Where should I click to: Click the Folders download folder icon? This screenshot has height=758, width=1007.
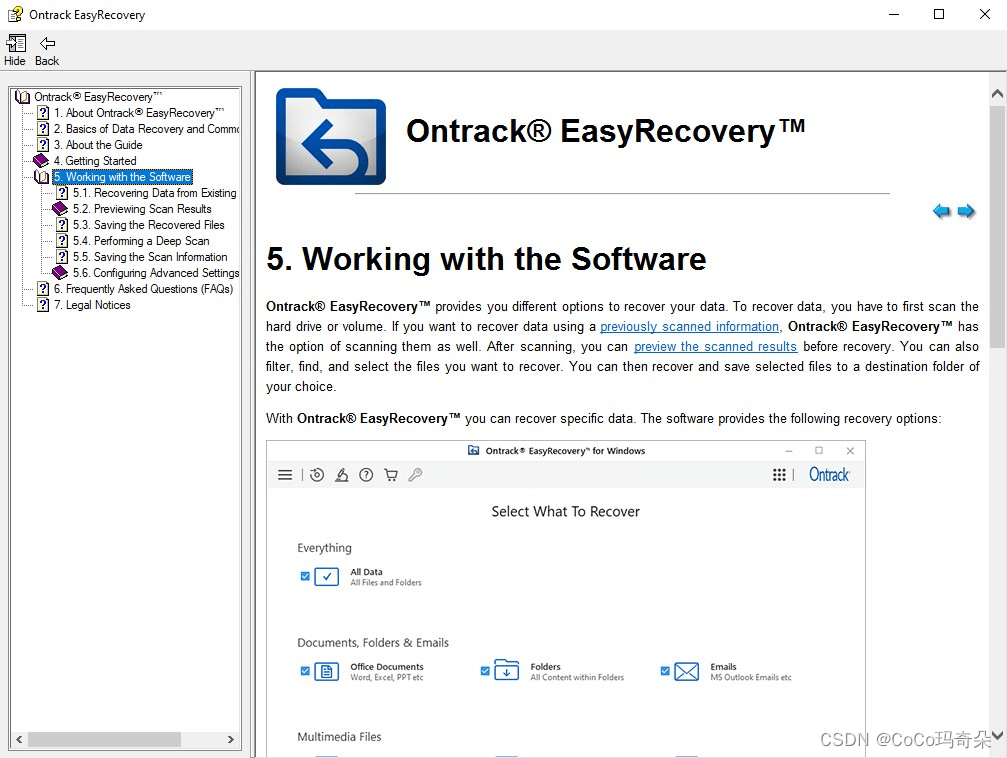click(507, 671)
